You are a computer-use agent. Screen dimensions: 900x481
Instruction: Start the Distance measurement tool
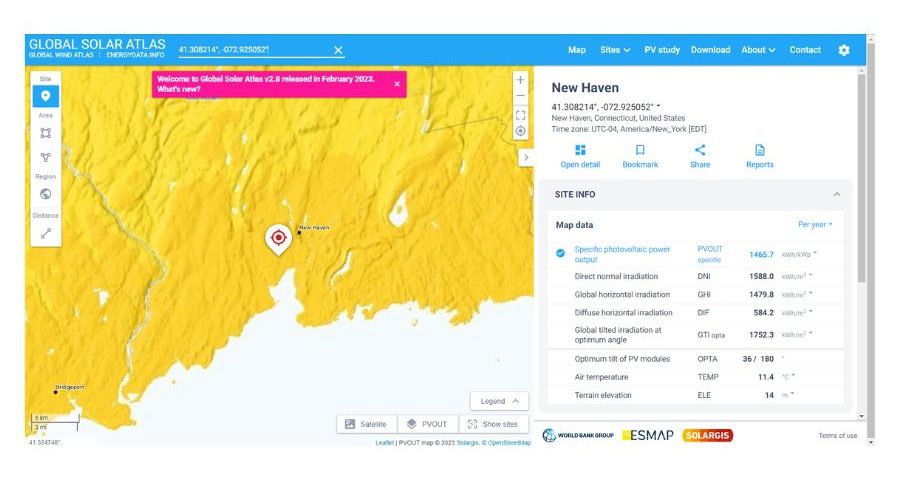[45, 233]
